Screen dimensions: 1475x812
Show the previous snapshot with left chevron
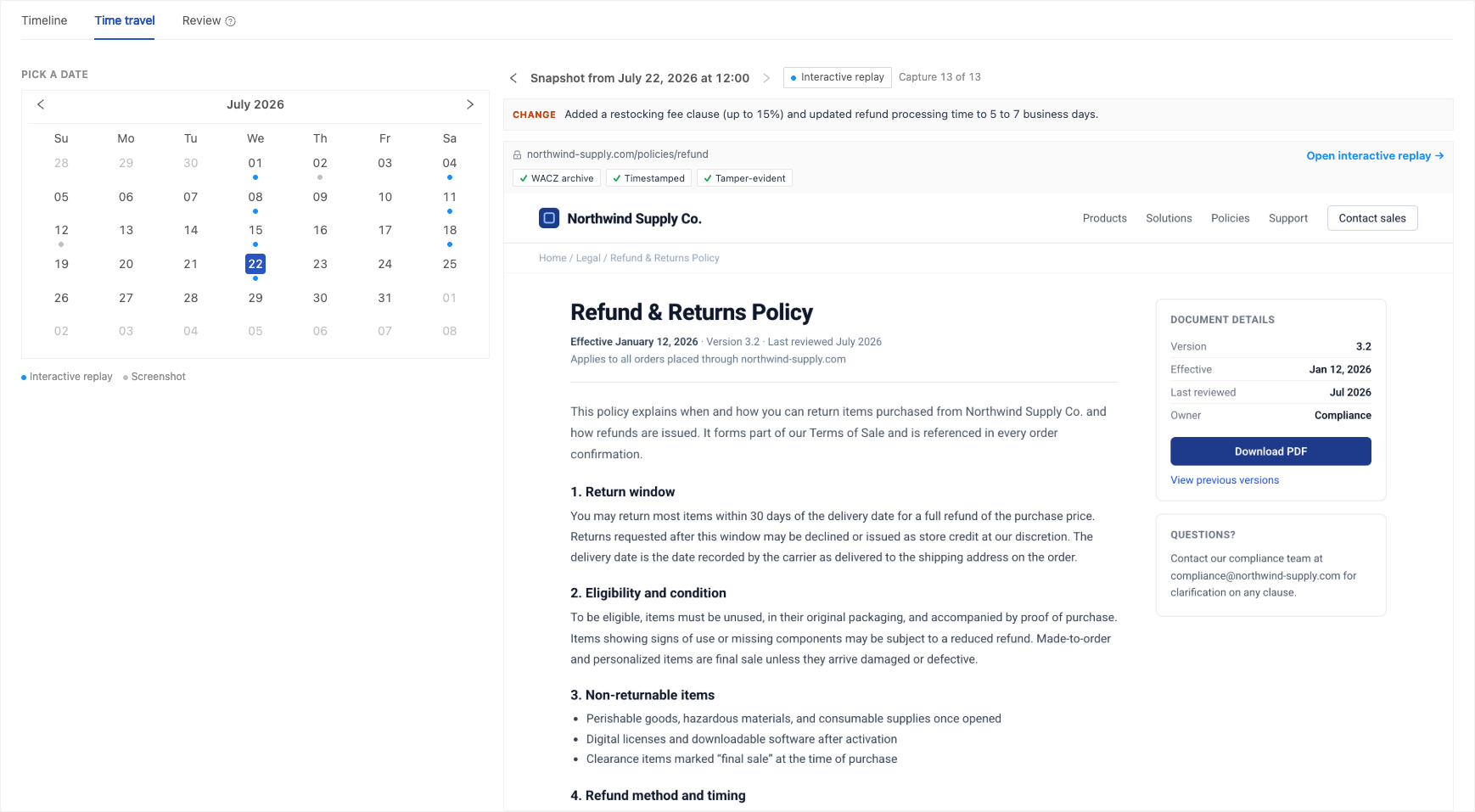[x=513, y=78]
